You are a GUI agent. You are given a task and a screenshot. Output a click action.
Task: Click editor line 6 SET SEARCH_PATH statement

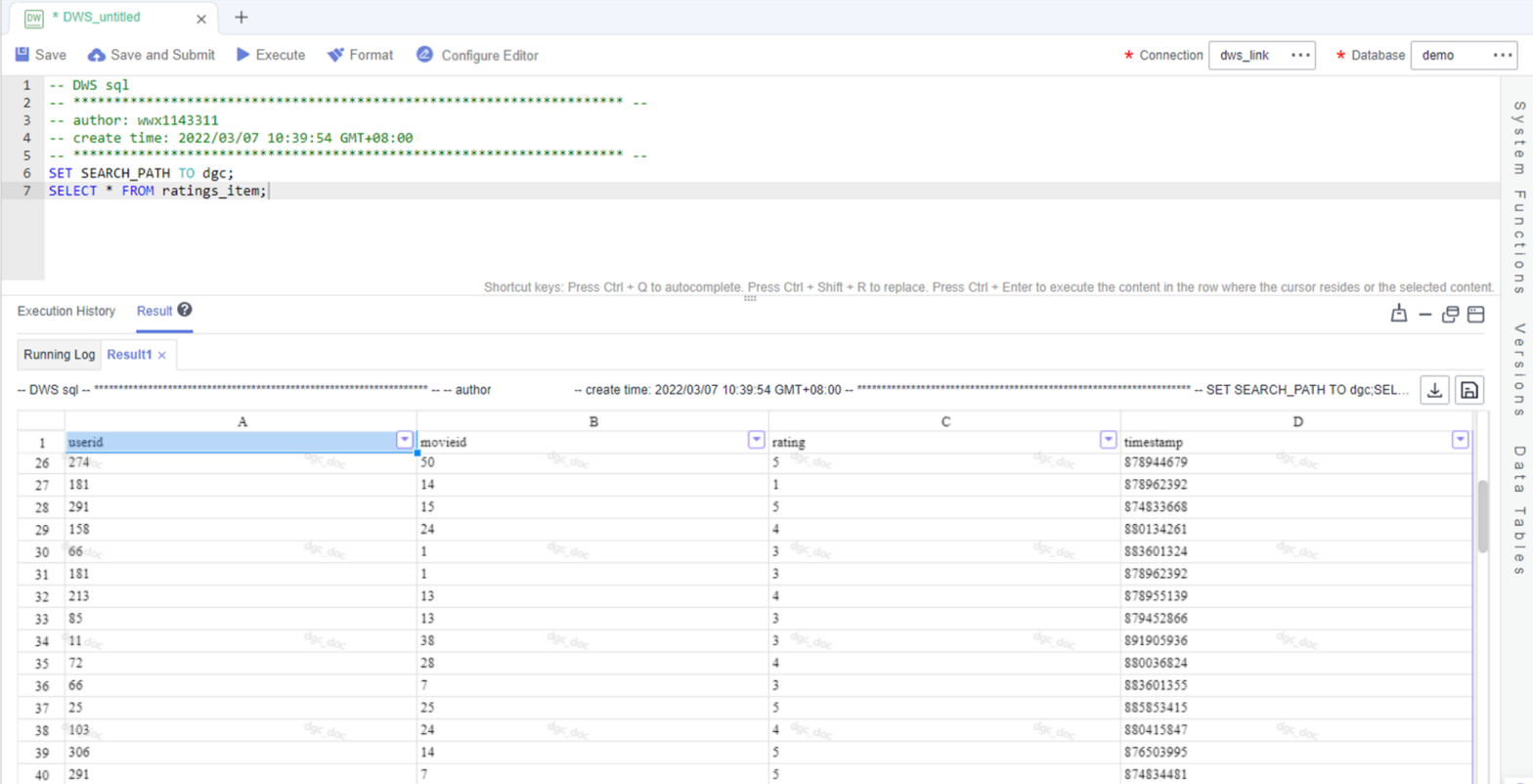click(142, 173)
